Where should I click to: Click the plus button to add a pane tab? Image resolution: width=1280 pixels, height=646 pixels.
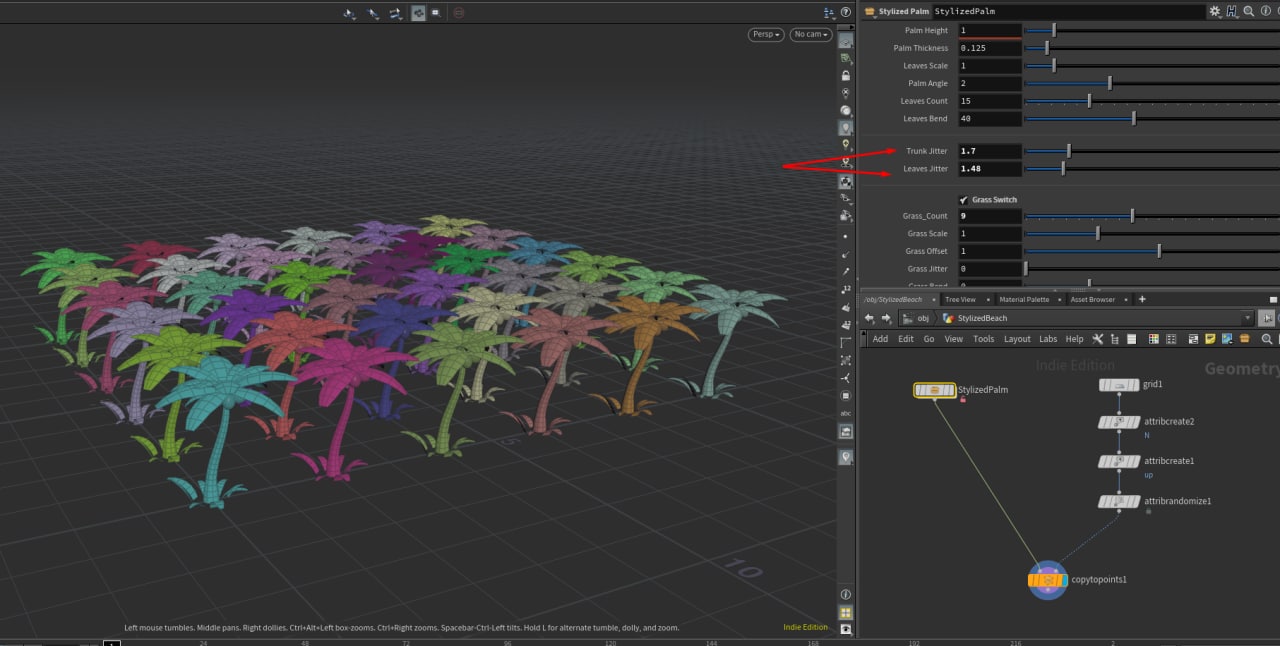[1142, 299]
